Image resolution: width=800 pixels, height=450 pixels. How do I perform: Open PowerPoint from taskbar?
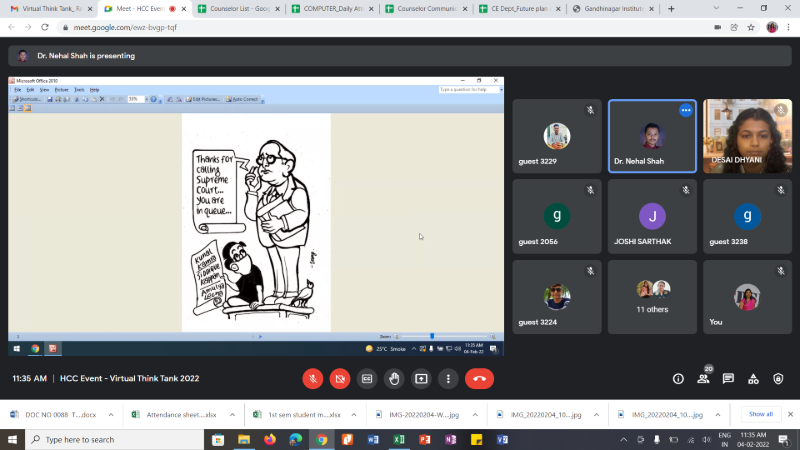424,439
